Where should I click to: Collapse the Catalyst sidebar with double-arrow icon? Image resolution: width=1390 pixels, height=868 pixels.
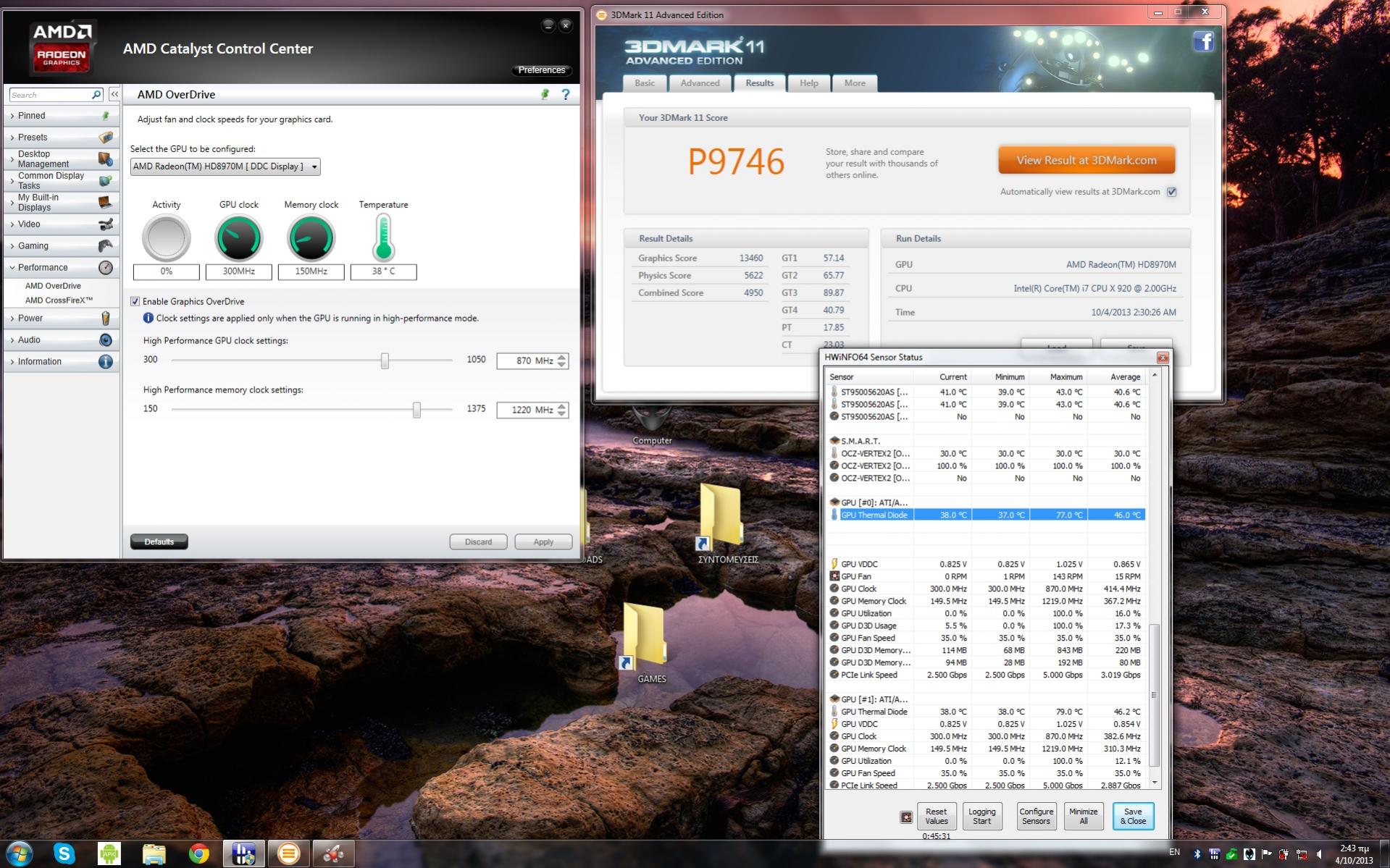pos(114,95)
